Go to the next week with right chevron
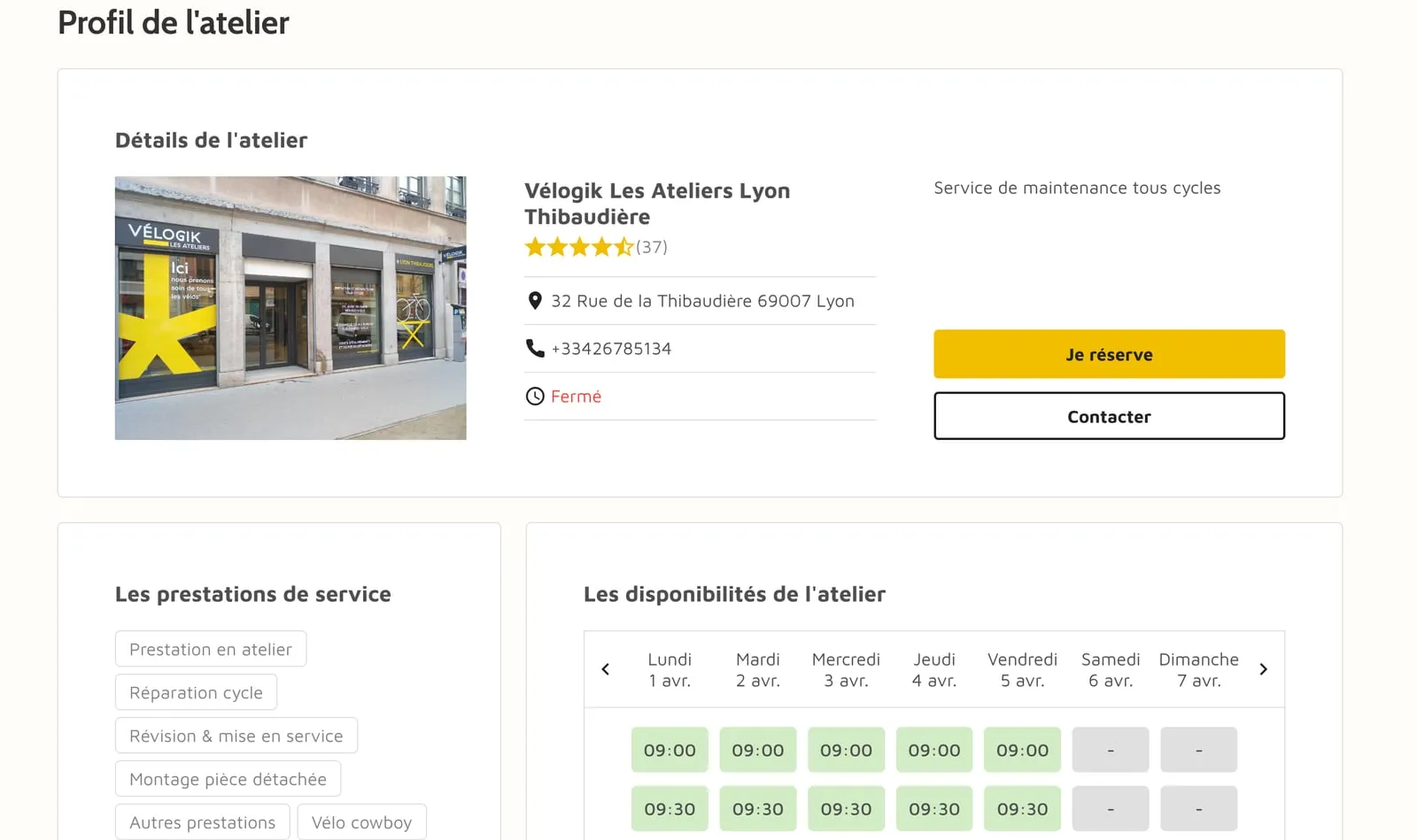This screenshot has height=840, width=1417. click(1264, 669)
